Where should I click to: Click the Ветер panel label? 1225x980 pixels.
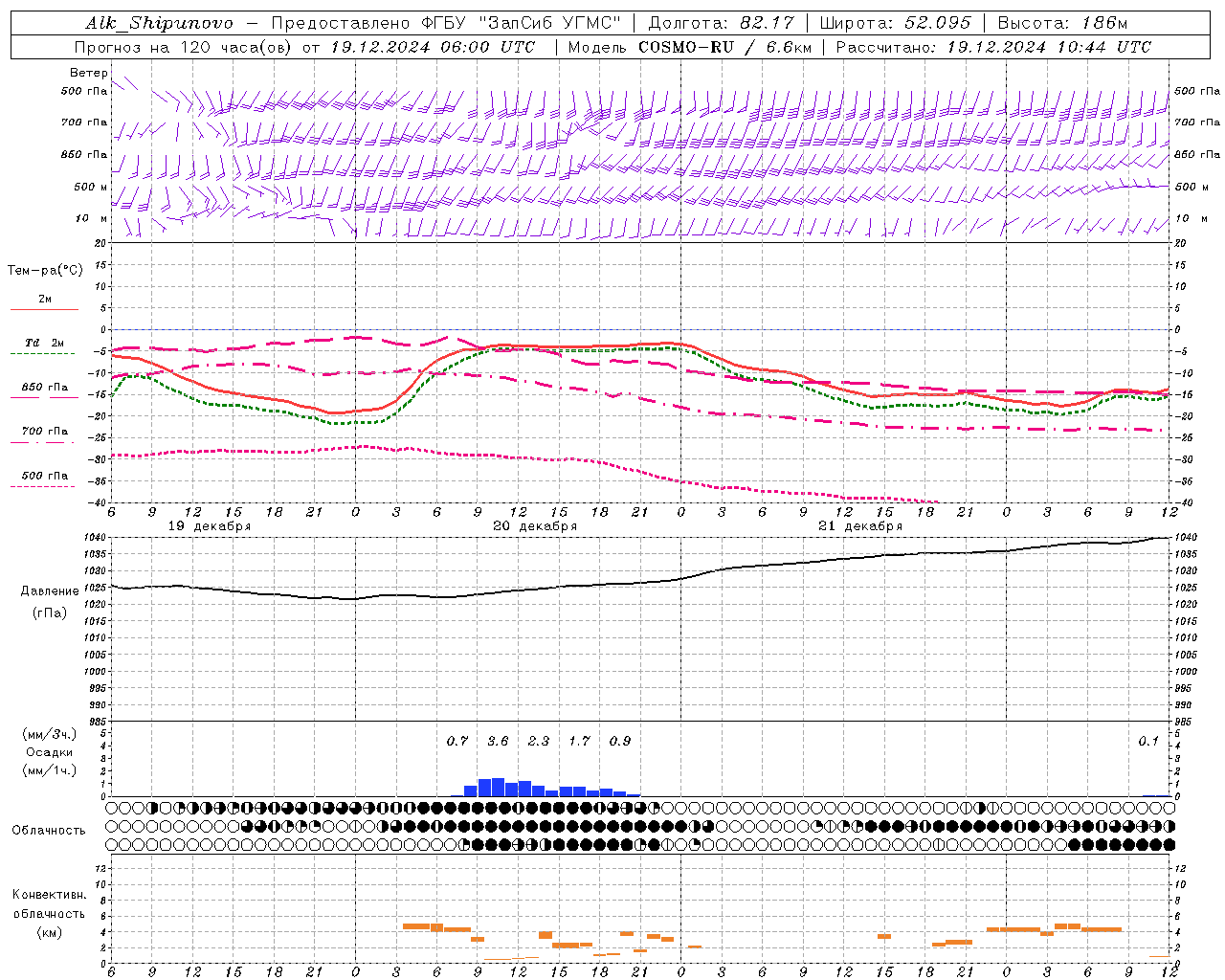pos(89,73)
